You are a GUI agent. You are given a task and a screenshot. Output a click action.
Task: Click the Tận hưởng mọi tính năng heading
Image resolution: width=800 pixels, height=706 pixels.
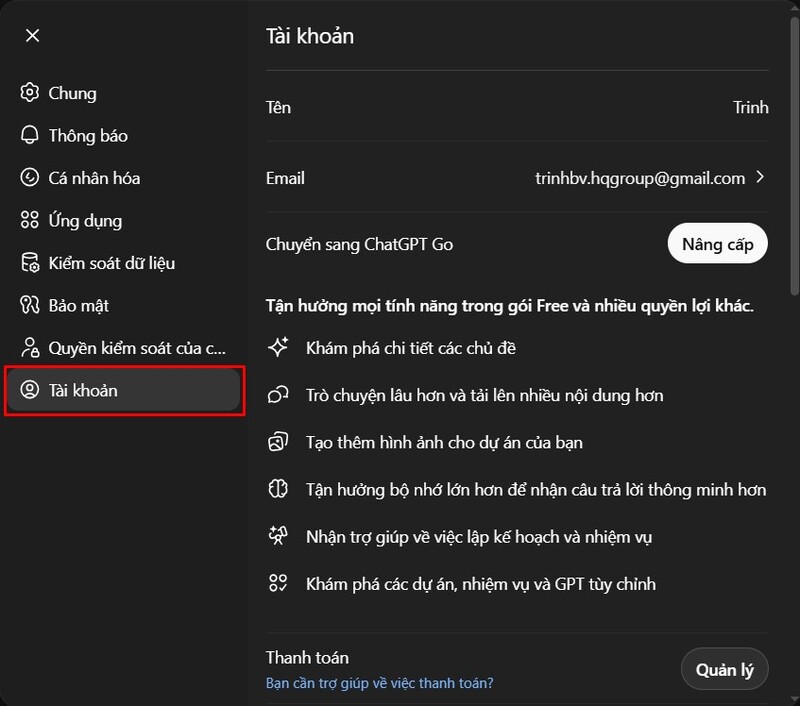coord(510,306)
